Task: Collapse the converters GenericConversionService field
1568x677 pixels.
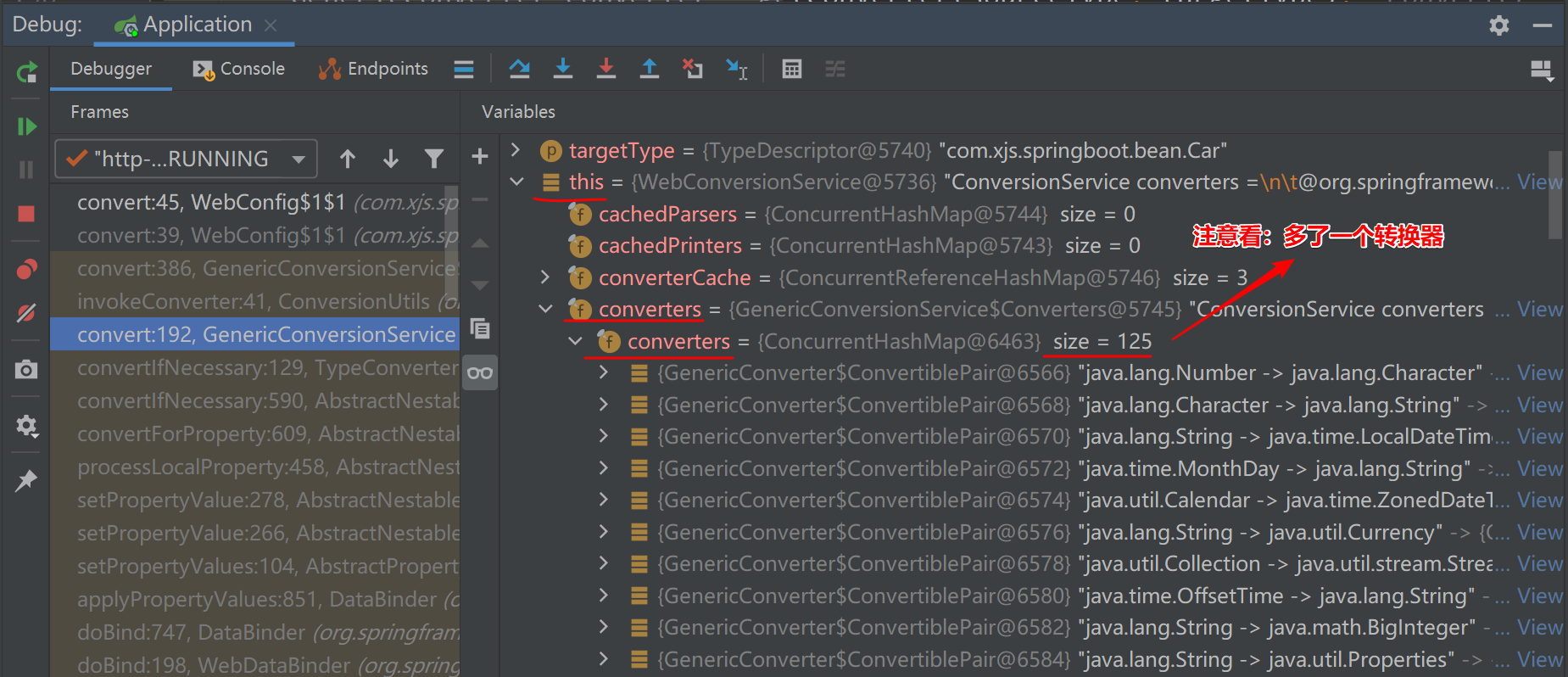Action: coord(545,309)
